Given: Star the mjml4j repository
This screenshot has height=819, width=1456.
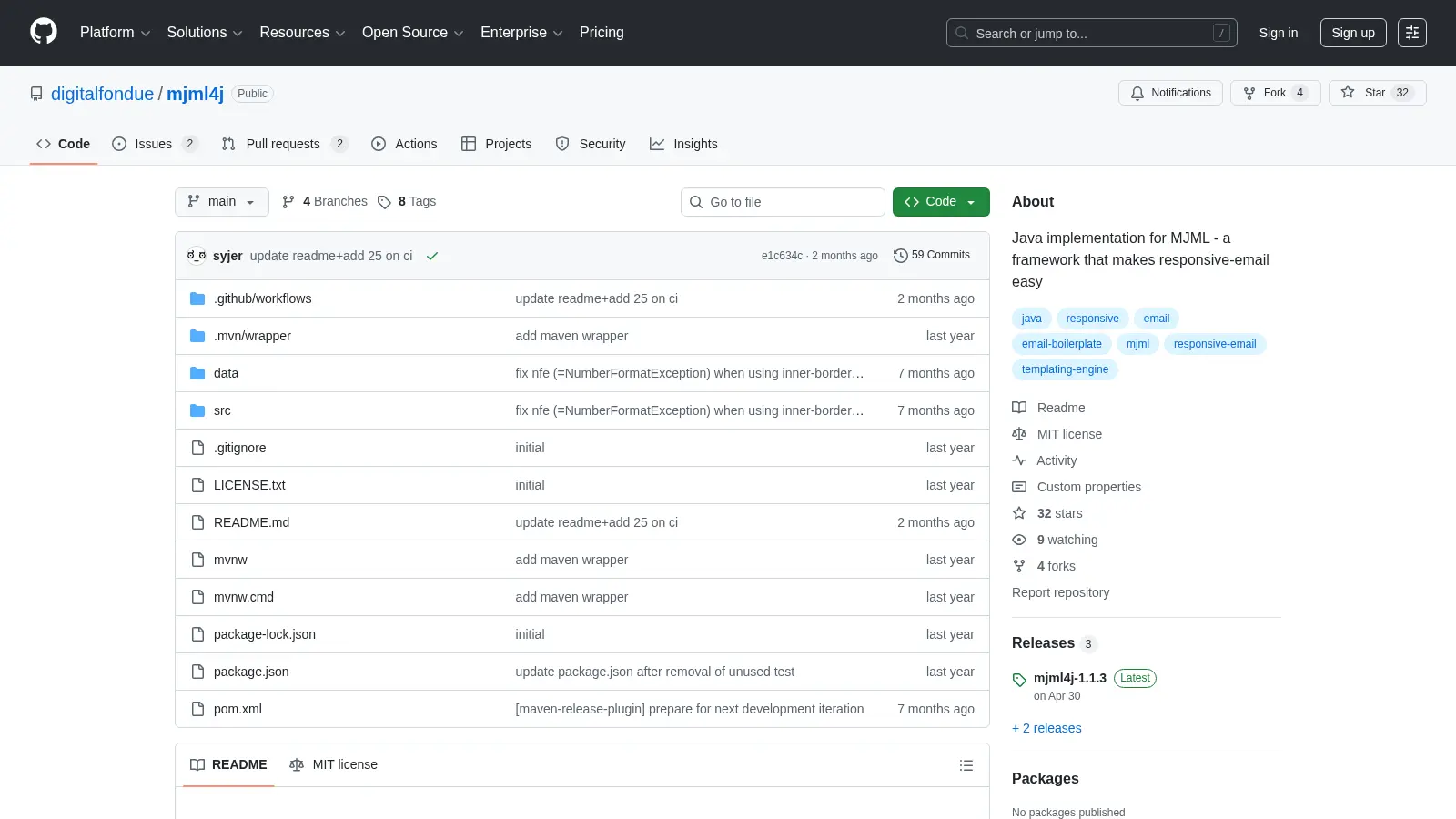Looking at the screenshot, I should [1377, 93].
